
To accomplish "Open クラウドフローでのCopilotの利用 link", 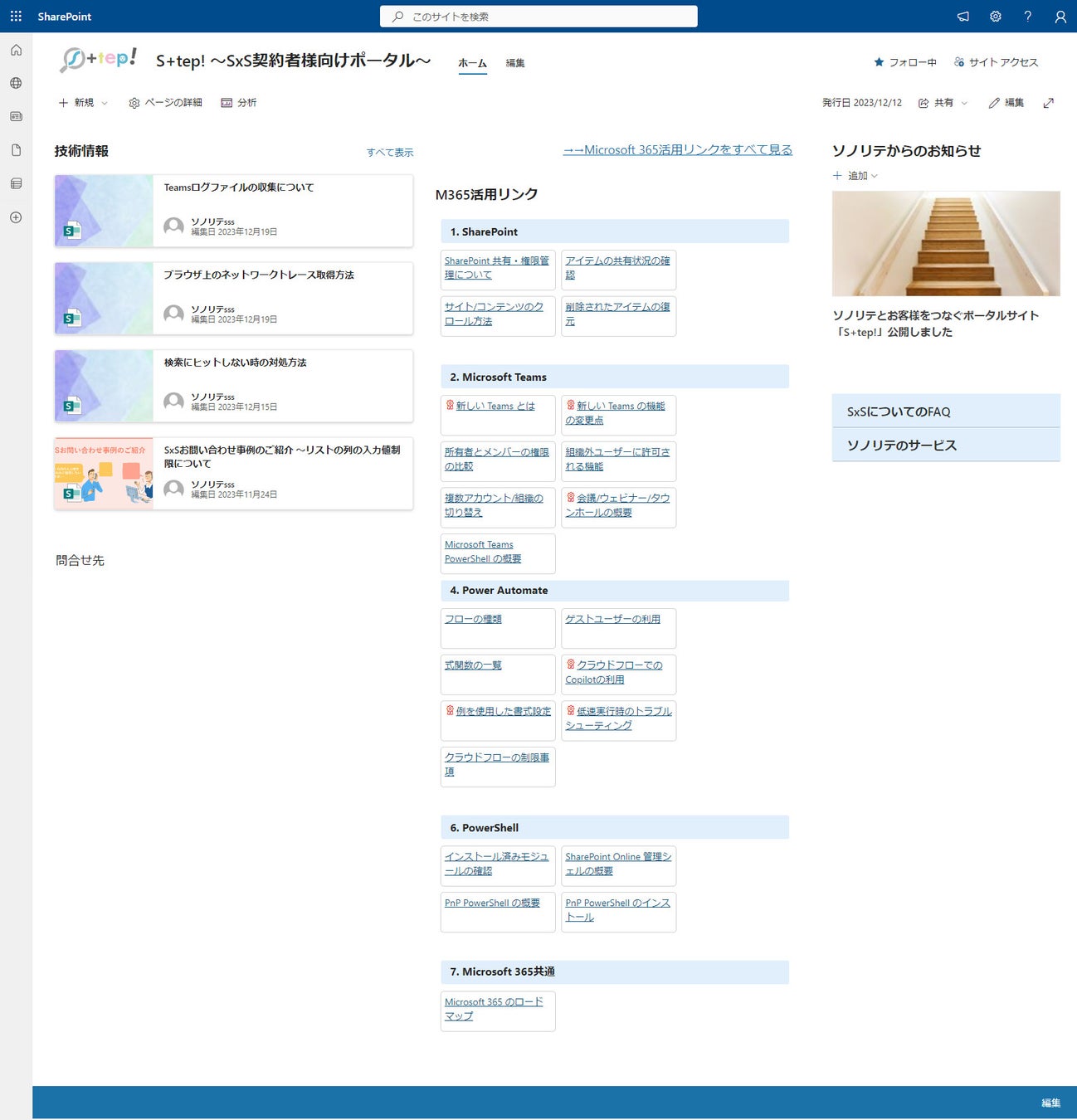I will coord(614,672).
